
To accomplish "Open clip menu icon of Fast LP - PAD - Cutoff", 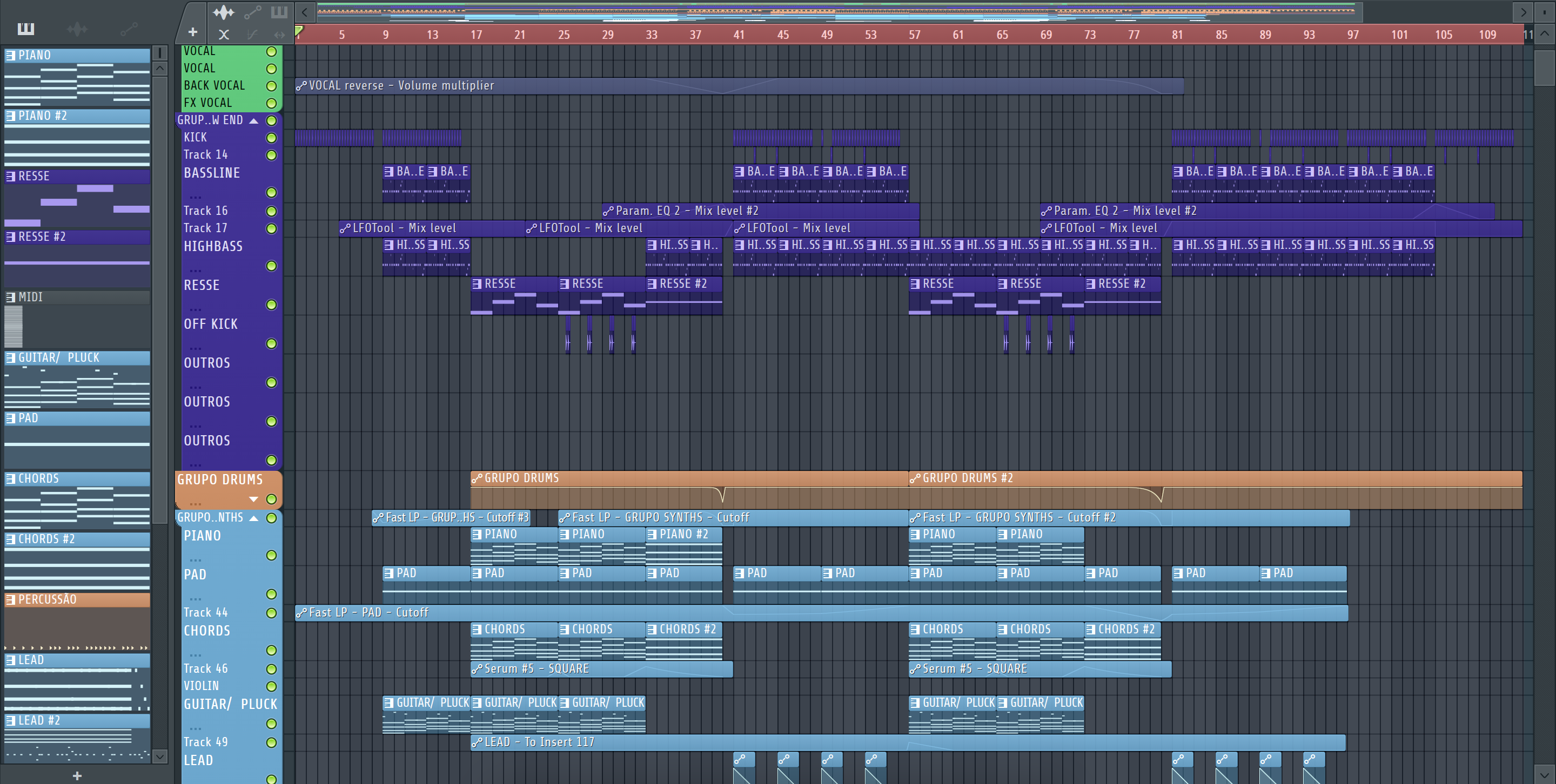I will pos(301,613).
